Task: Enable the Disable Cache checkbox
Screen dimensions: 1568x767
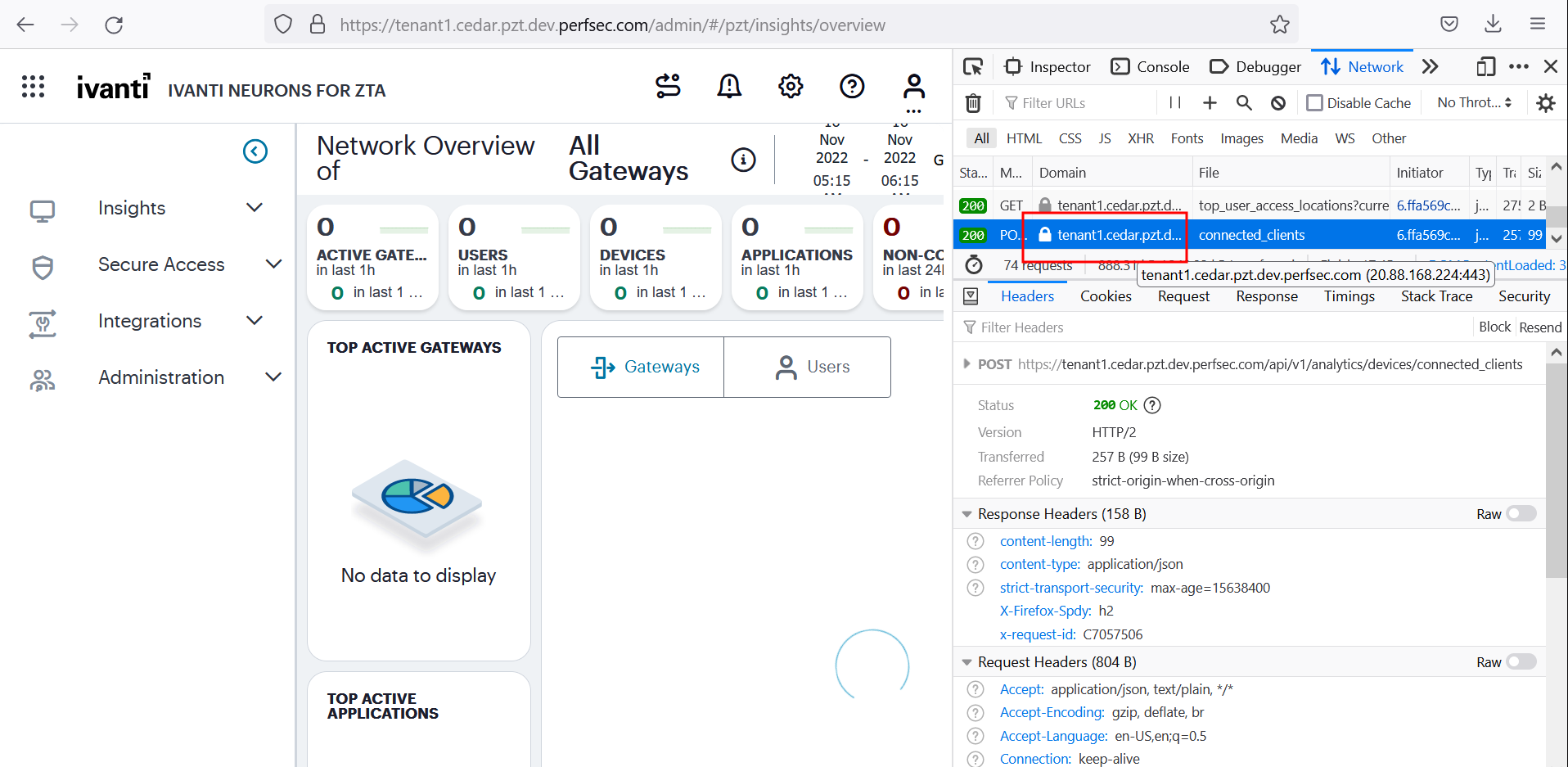Action: [x=1314, y=103]
